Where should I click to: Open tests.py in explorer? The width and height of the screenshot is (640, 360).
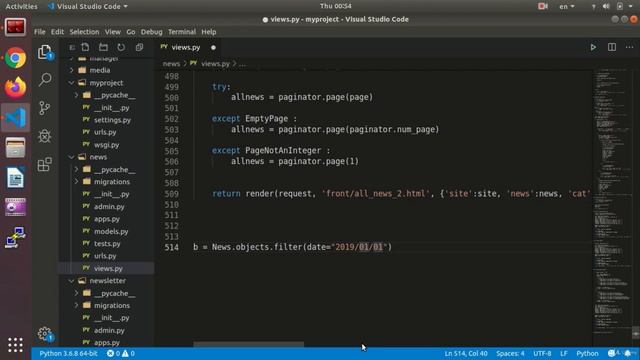pyautogui.click(x=107, y=244)
